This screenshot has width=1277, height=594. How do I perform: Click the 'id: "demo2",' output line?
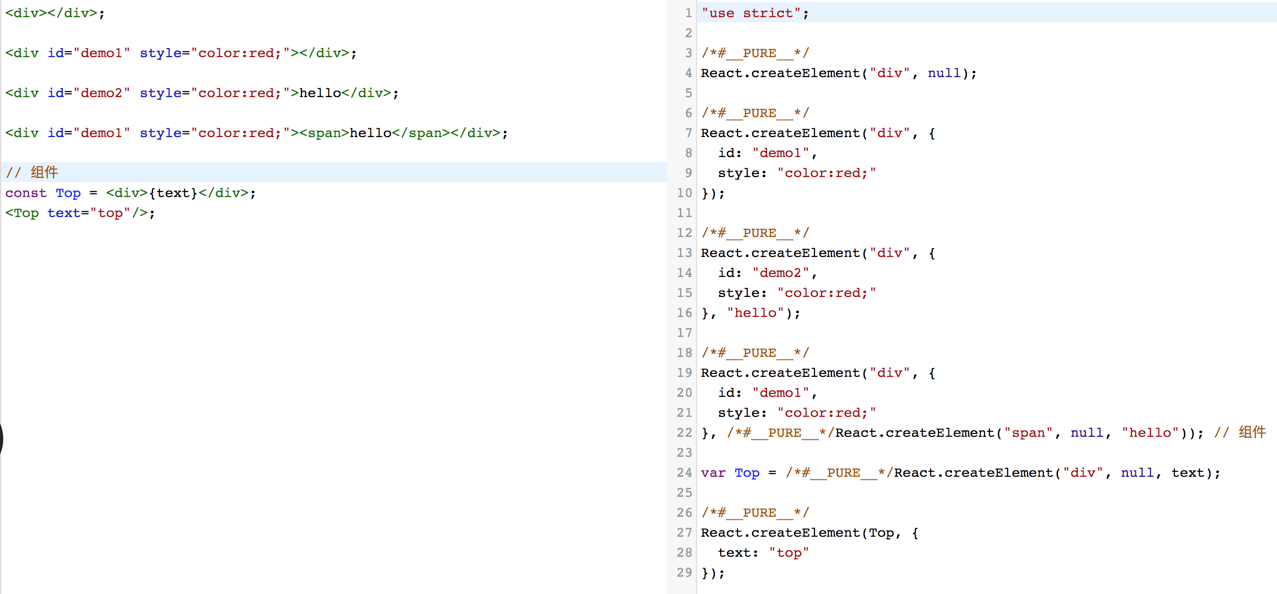pyautogui.click(x=767, y=273)
